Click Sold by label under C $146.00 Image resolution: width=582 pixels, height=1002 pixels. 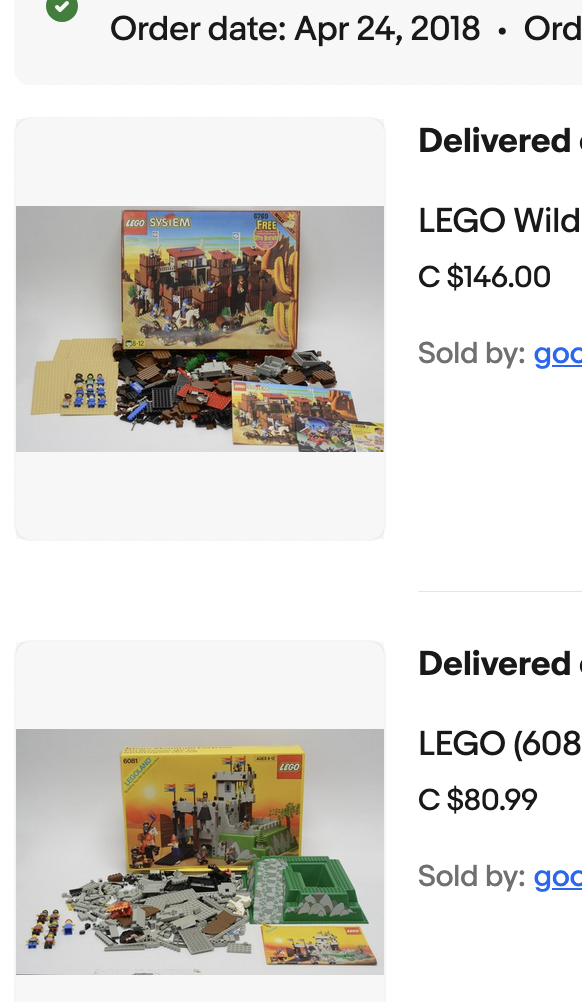472,353
